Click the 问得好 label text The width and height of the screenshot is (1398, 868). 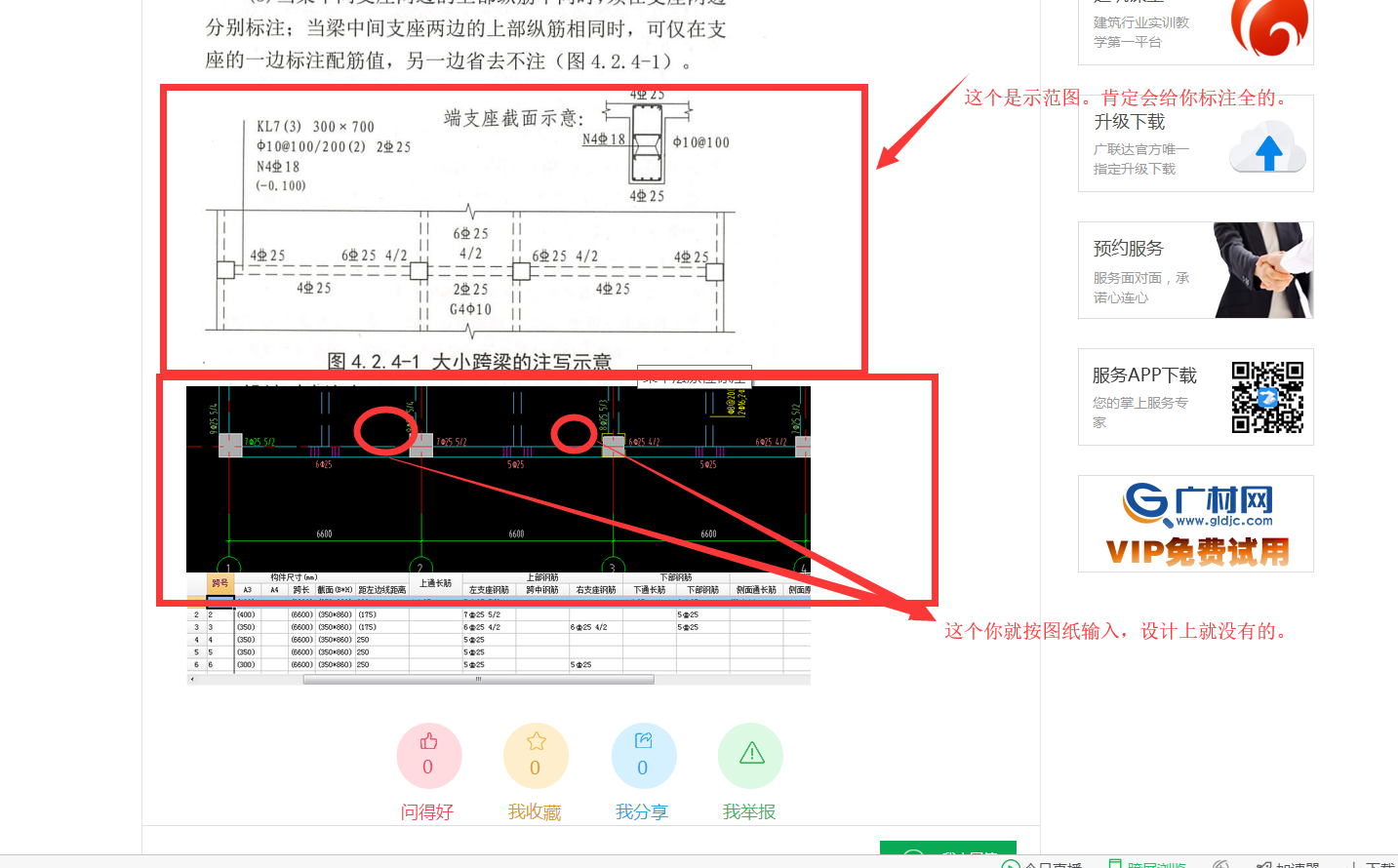pos(427,811)
